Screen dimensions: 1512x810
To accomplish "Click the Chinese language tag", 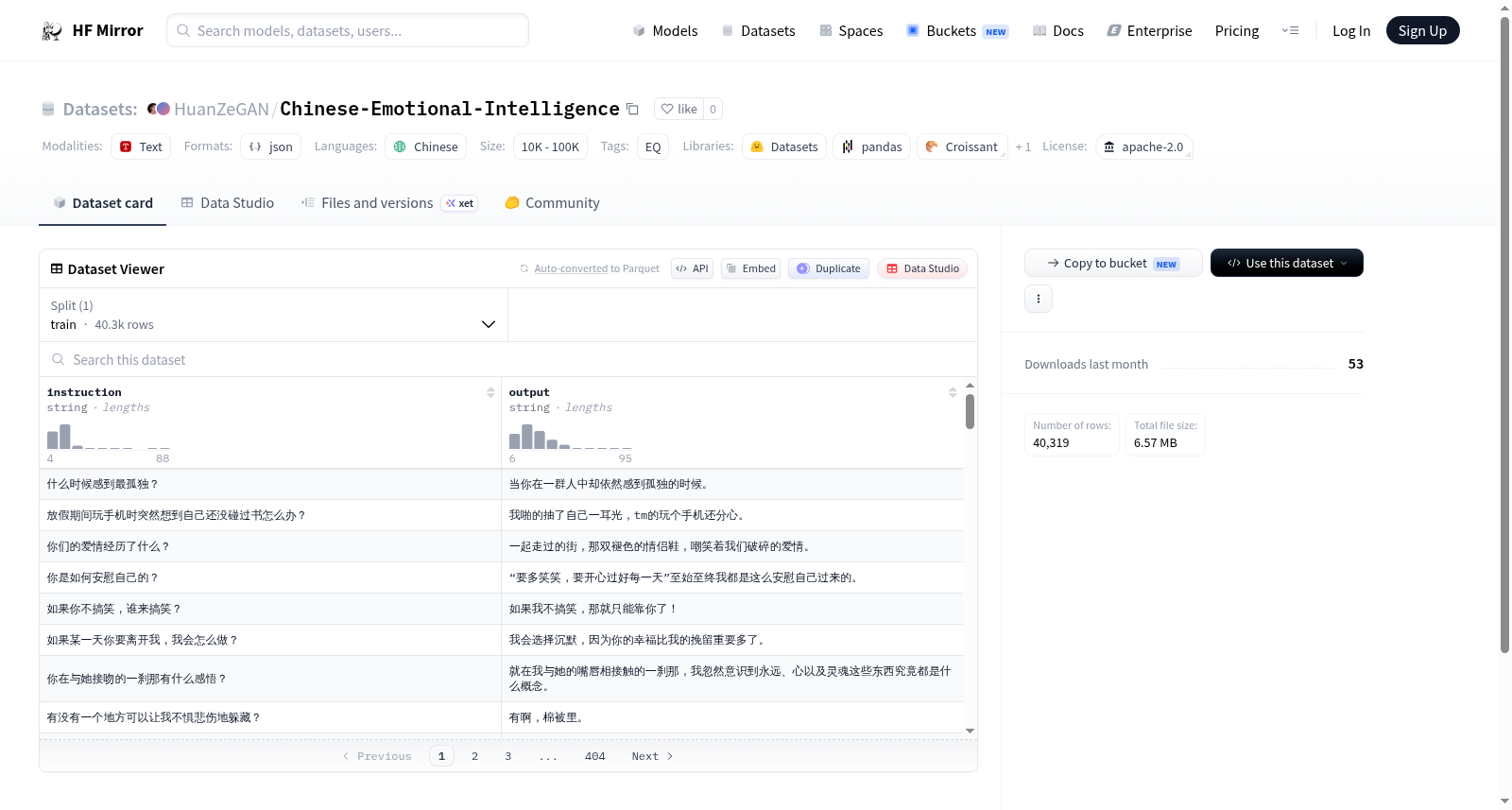I will (425, 146).
